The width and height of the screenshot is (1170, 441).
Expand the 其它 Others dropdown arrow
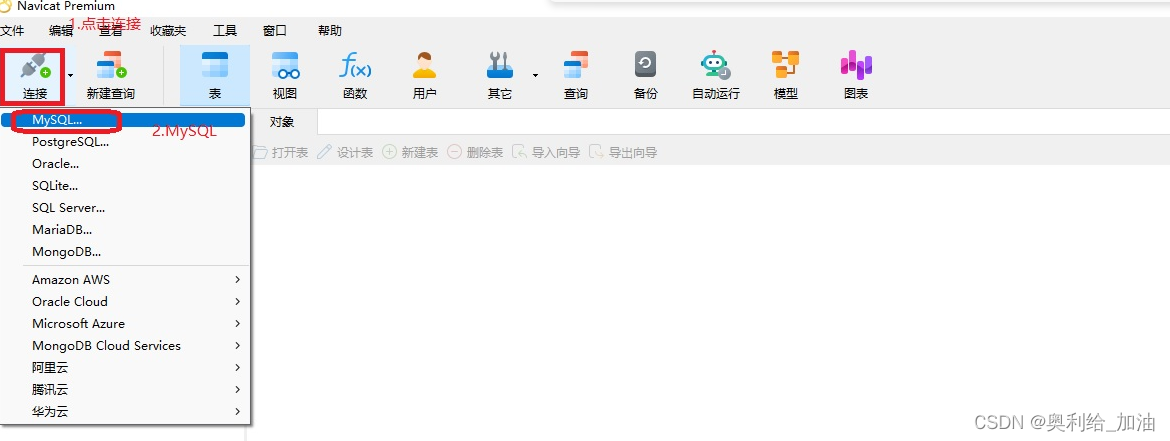535,75
